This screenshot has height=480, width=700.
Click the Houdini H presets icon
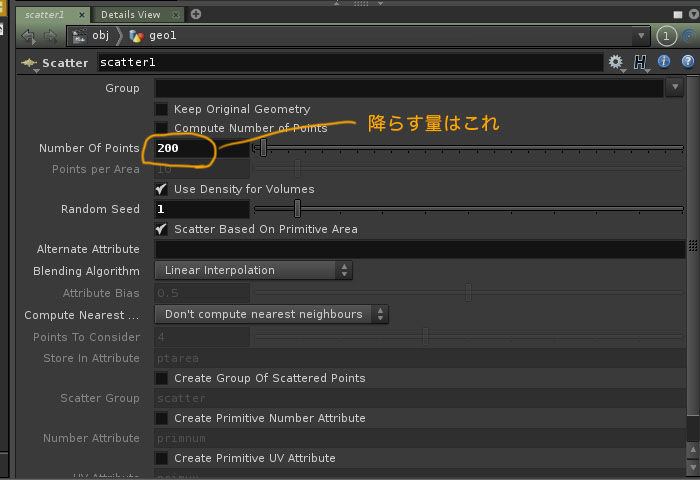click(x=641, y=62)
